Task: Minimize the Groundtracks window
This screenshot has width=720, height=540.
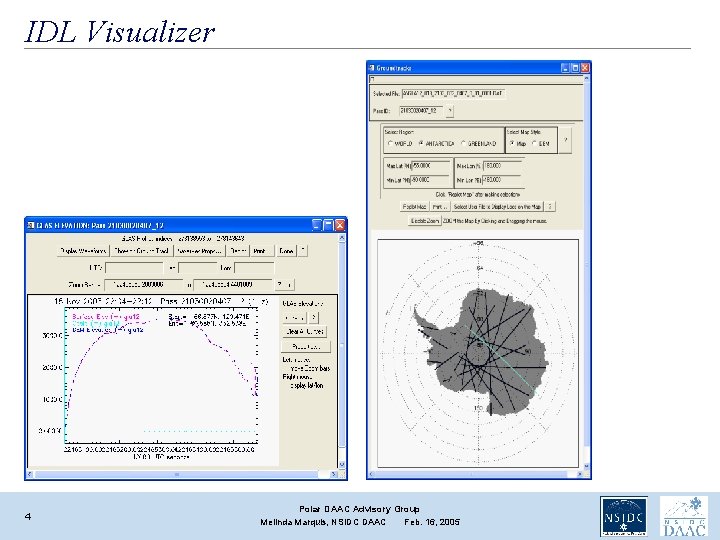Action: tap(565, 68)
